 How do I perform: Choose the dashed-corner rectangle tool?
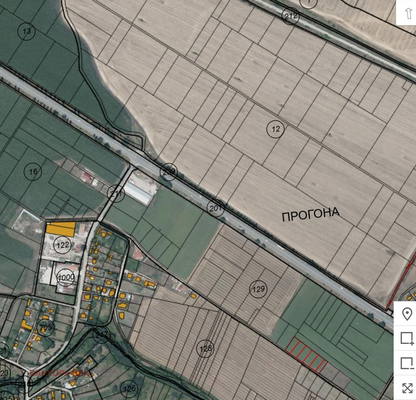(x=407, y=363)
